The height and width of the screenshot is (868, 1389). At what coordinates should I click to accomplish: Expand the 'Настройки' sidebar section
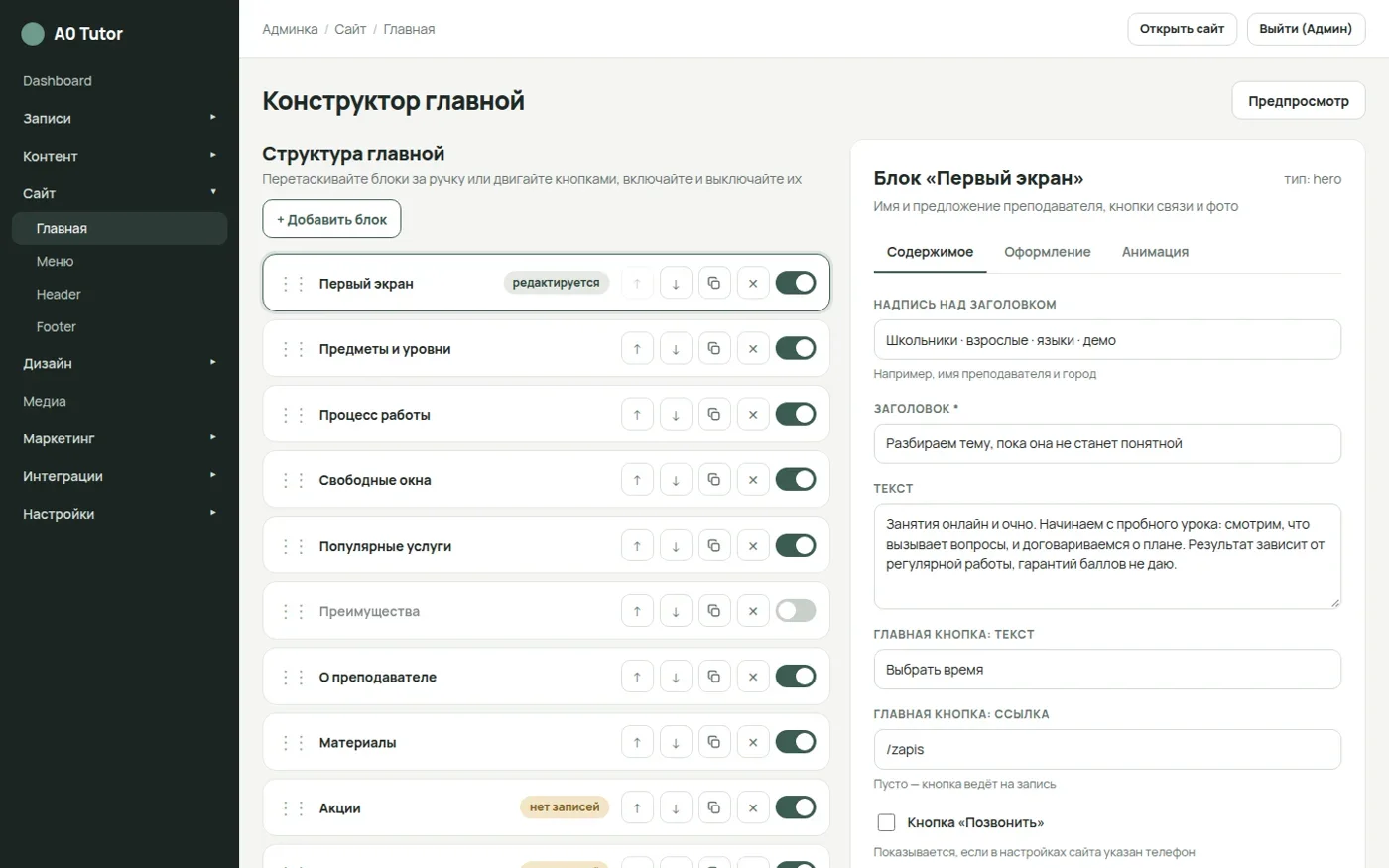pyautogui.click(x=119, y=514)
